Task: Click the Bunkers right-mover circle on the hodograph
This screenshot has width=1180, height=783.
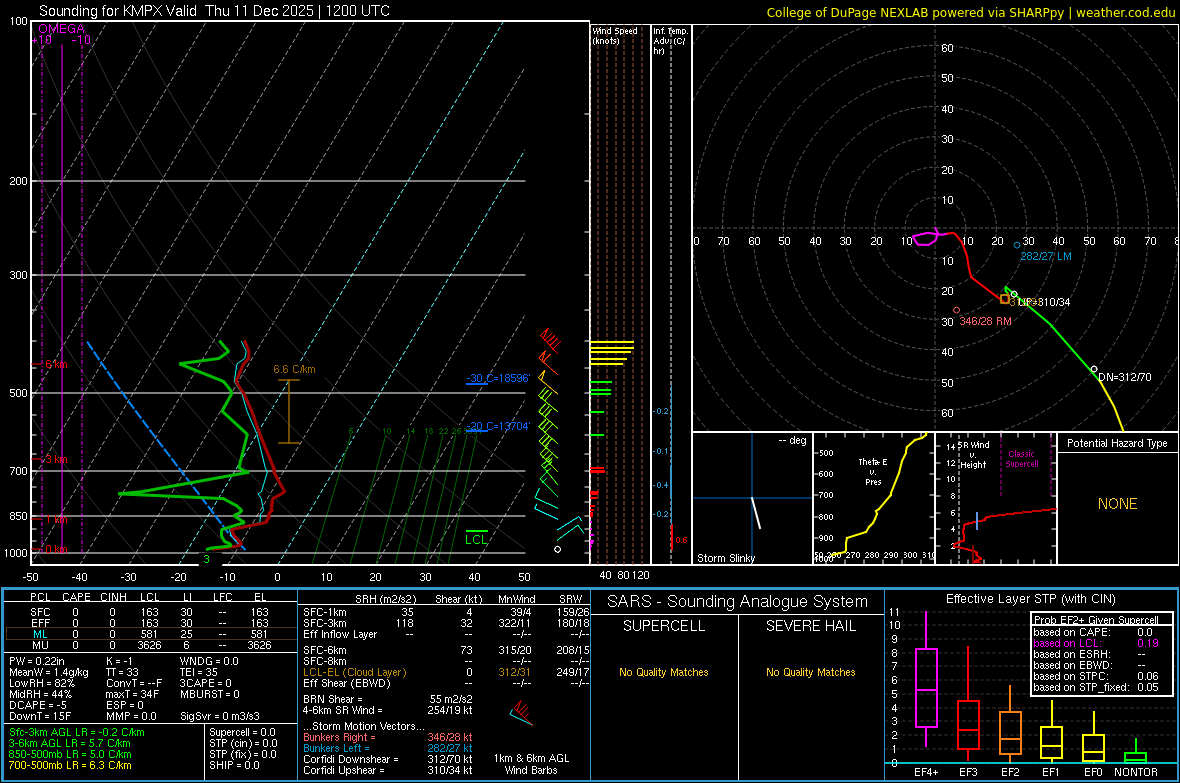Action: pos(956,310)
